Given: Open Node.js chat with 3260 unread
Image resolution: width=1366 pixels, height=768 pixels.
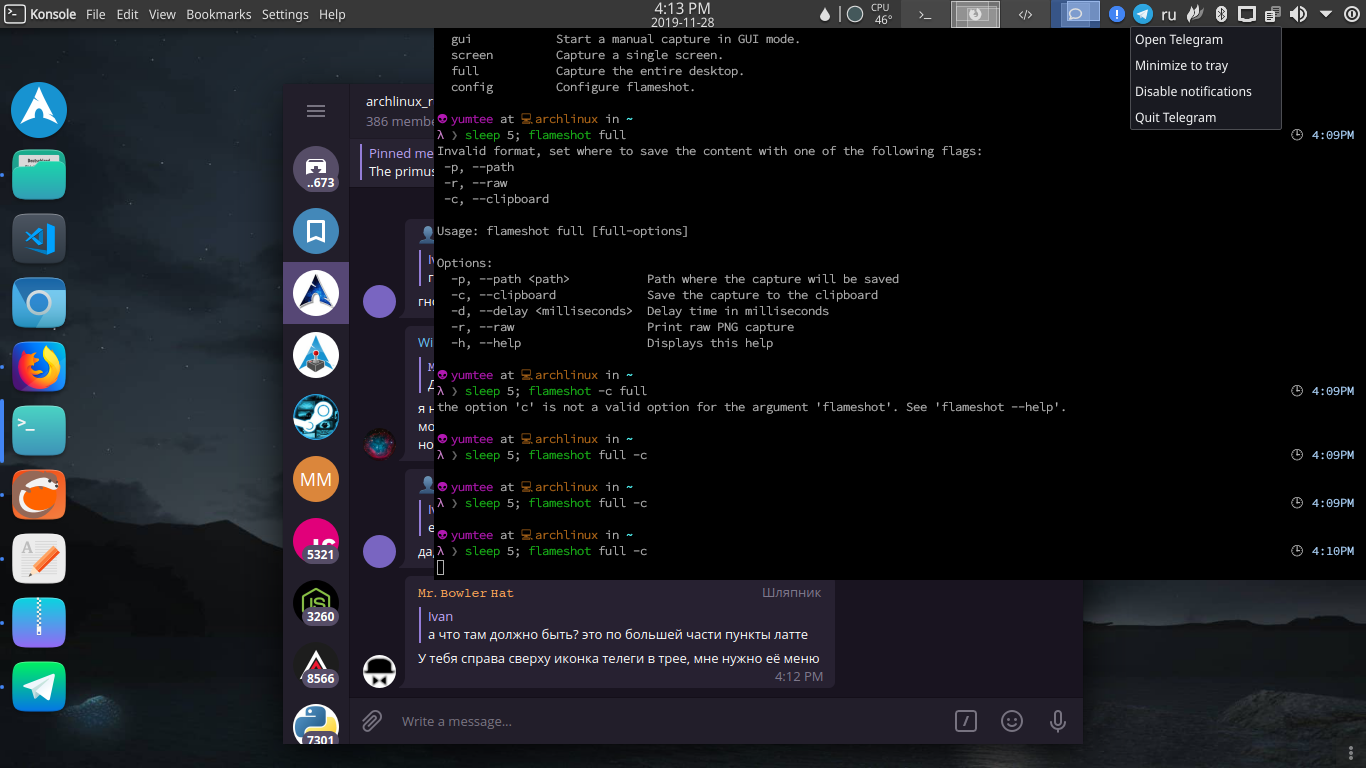Looking at the screenshot, I should 316,603.
